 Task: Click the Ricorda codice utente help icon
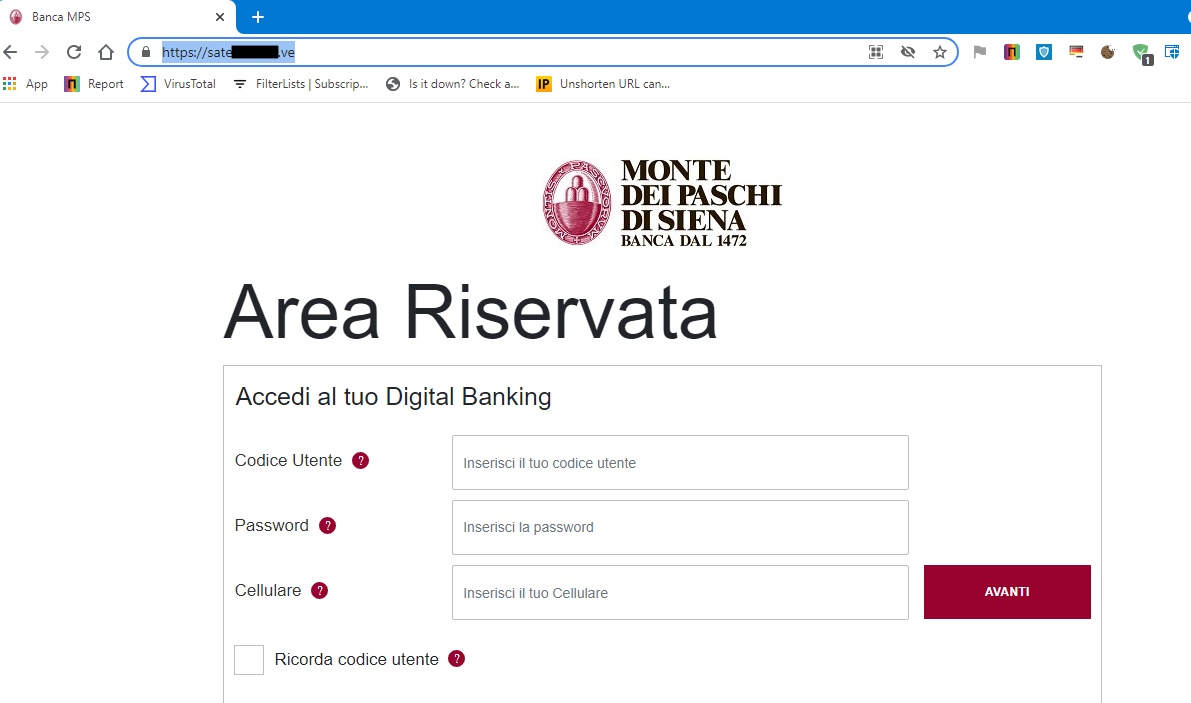click(x=456, y=659)
